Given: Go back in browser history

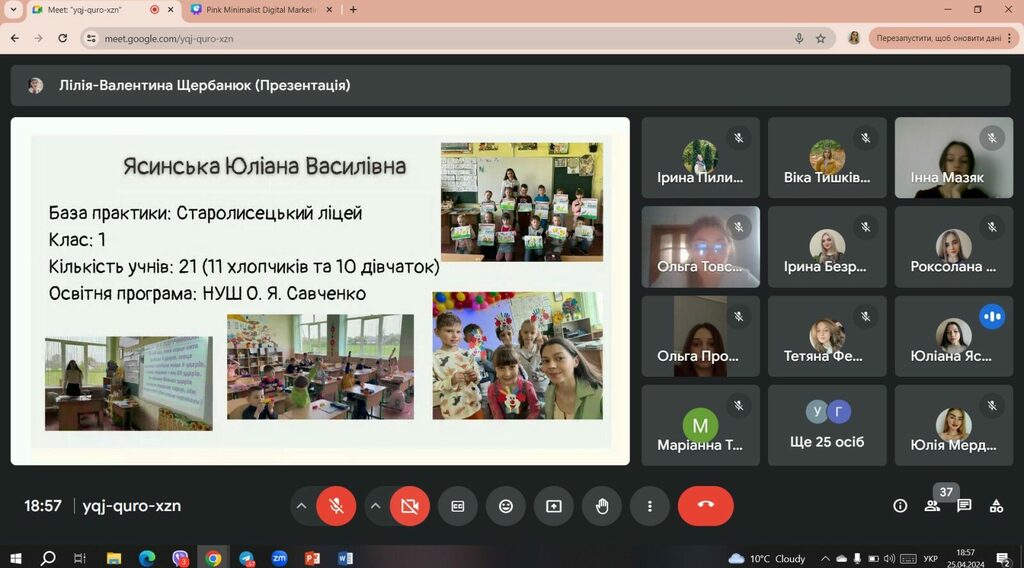Looking at the screenshot, I should click(14, 39).
